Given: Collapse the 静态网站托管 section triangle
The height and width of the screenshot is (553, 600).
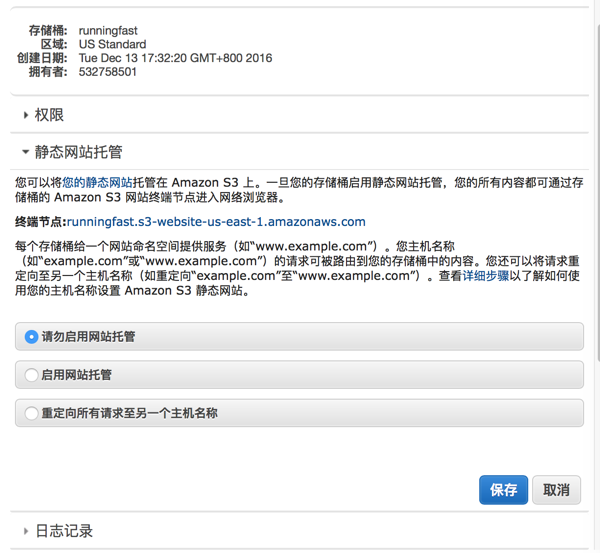Looking at the screenshot, I should click(x=26, y=153).
